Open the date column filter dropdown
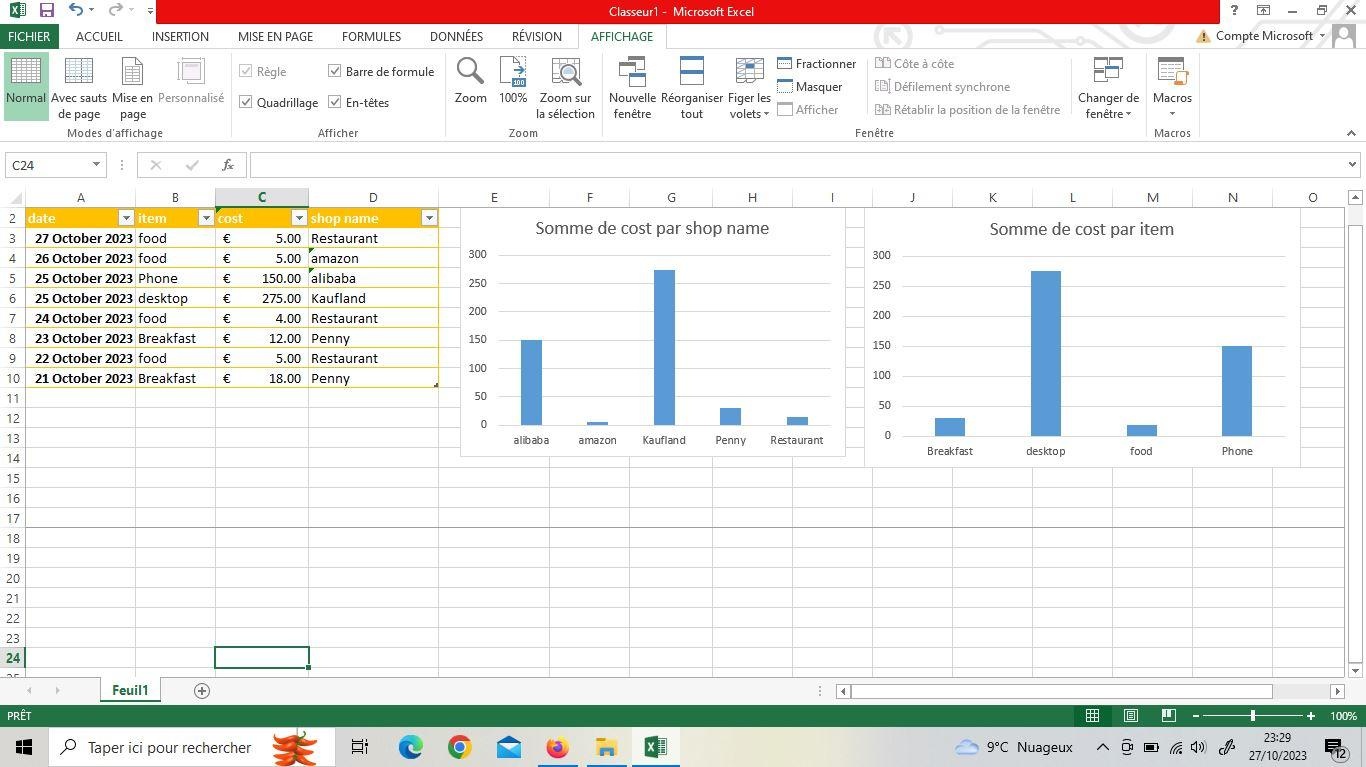The width and height of the screenshot is (1366, 767). pos(126,218)
